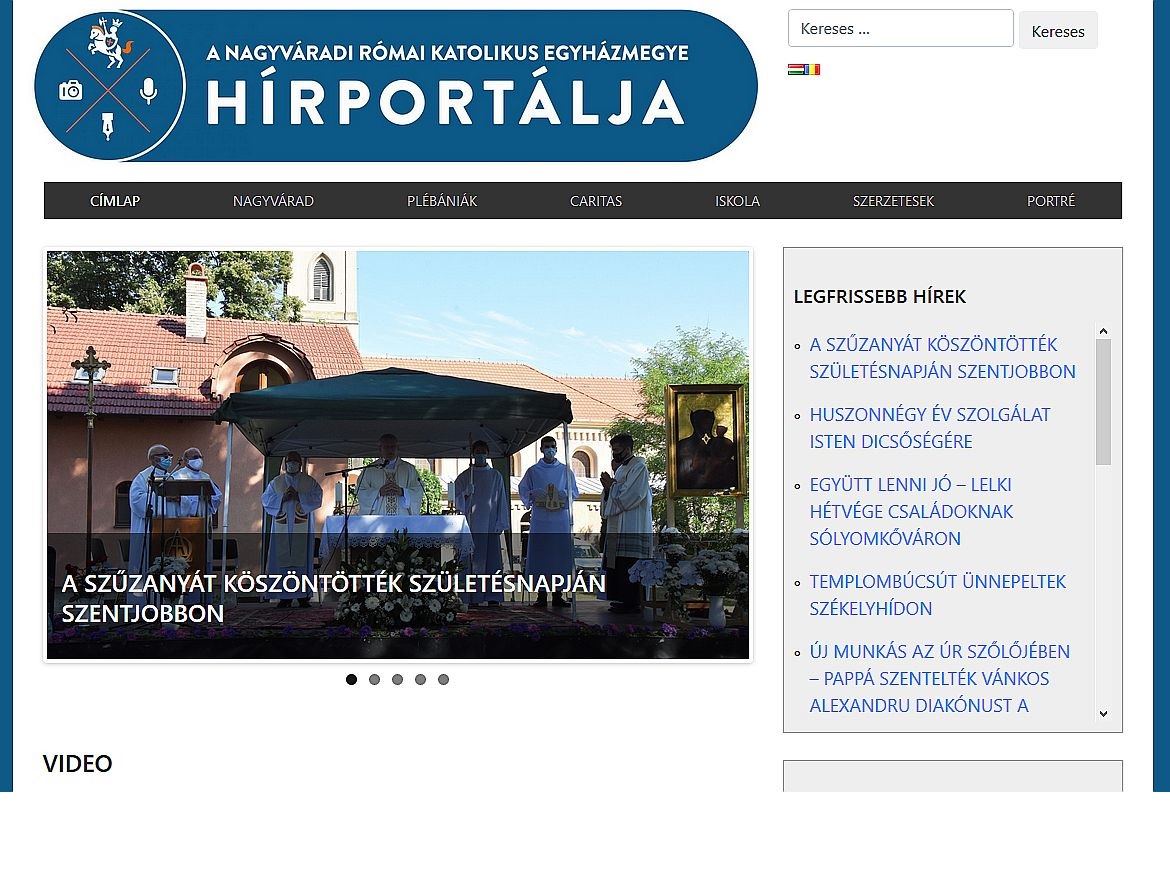Select the fifth slider pagination dot
This screenshot has height=871, width=1170.
443,679
